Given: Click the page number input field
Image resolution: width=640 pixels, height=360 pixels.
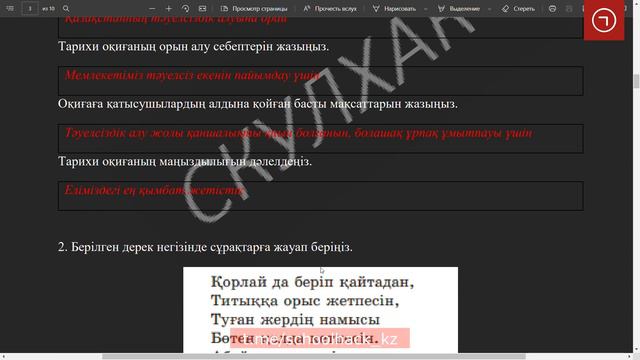Looking at the screenshot, I should tap(30, 9).
